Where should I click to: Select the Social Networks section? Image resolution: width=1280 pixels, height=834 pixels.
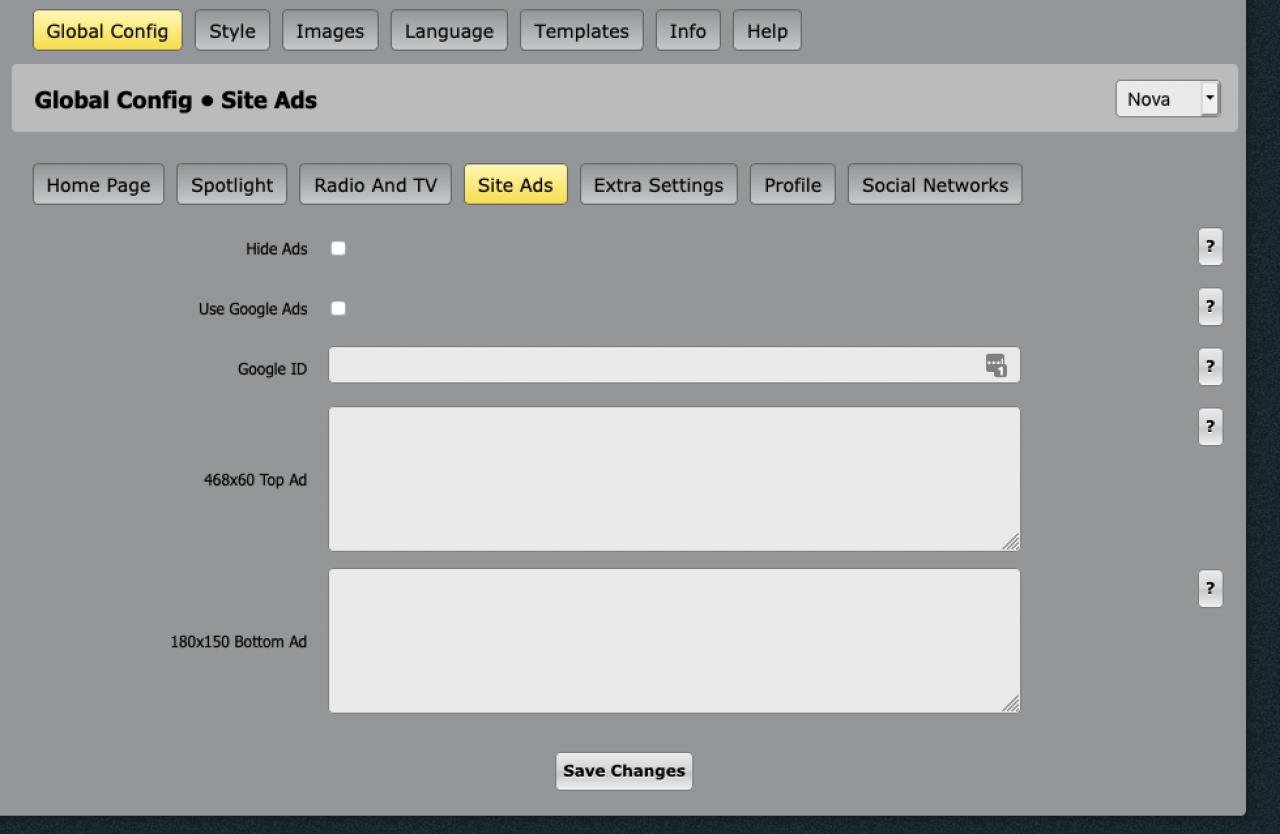pos(934,185)
